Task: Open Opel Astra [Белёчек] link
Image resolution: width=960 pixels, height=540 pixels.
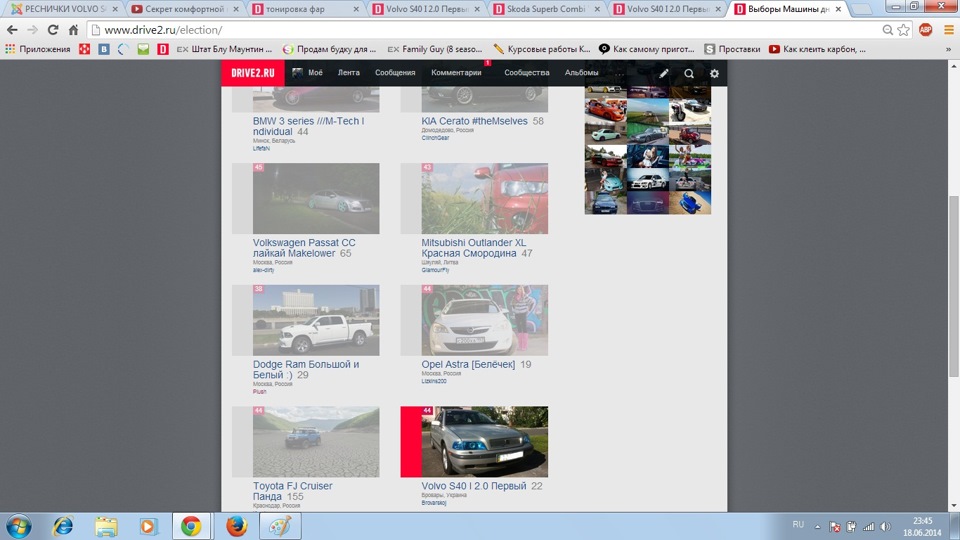Action: pyautogui.click(x=468, y=364)
